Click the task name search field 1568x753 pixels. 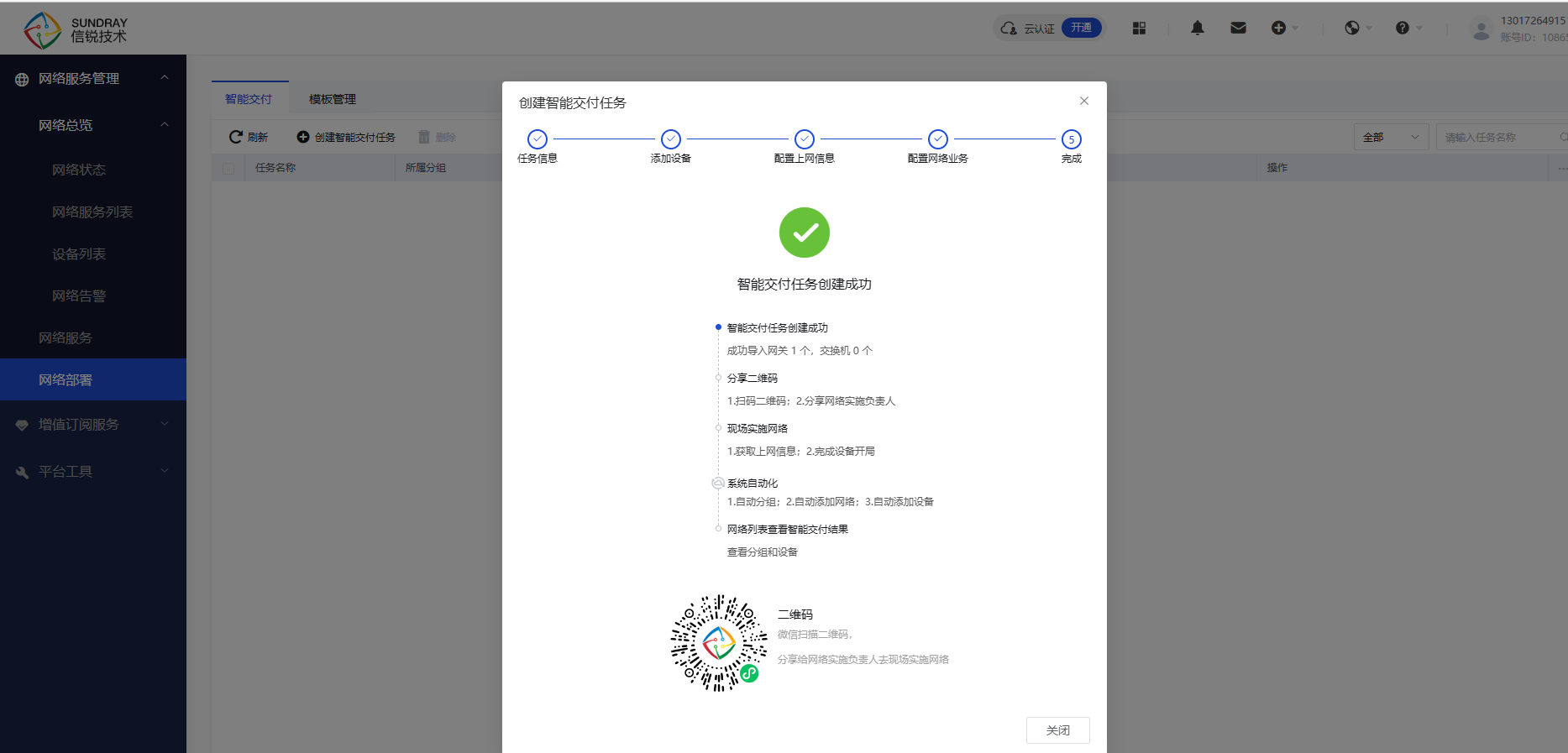pyautogui.click(x=1495, y=137)
